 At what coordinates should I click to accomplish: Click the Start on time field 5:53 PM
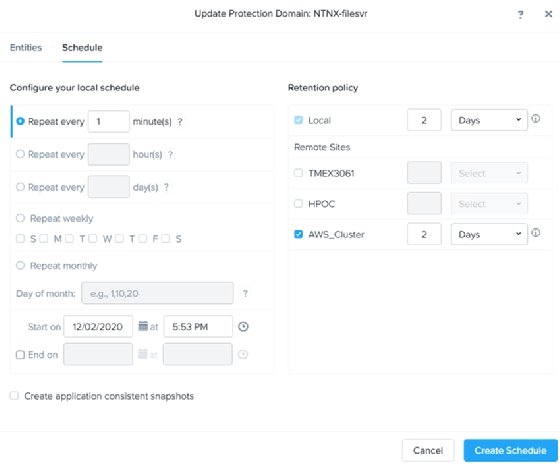tap(198, 326)
